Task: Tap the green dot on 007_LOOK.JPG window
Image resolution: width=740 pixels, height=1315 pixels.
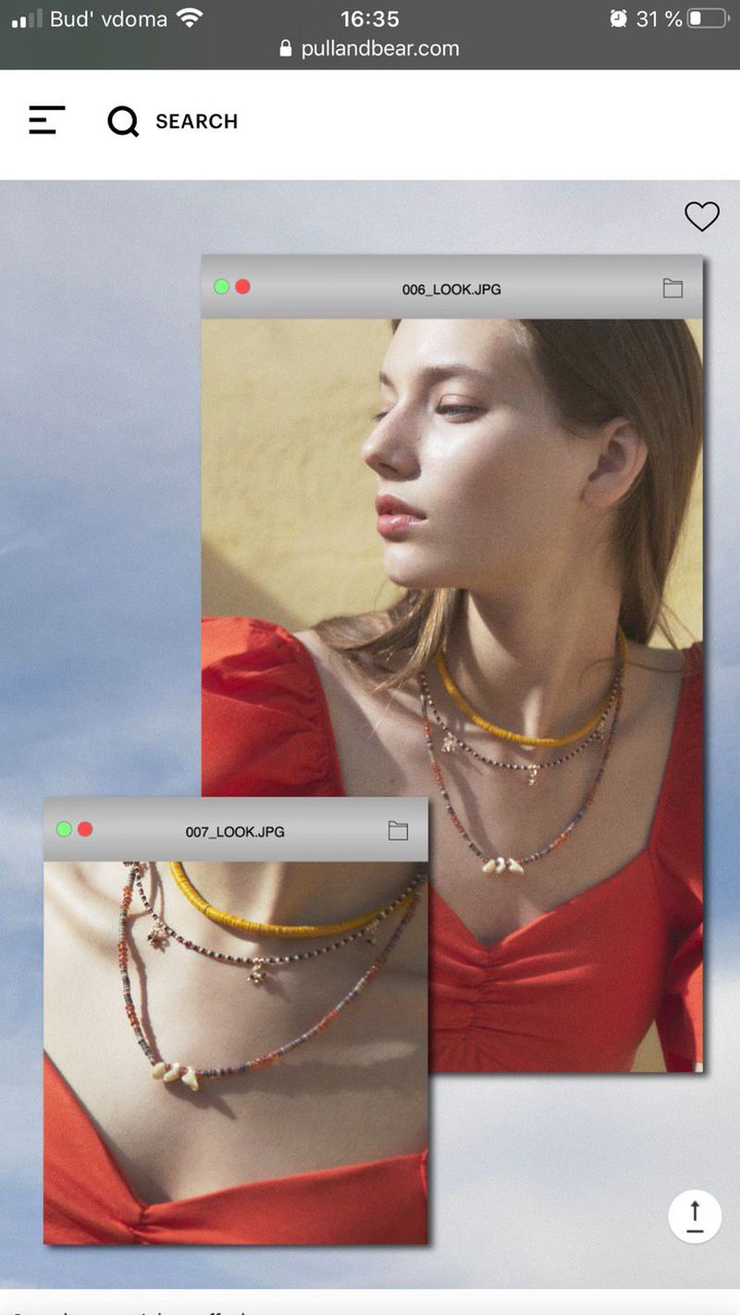Action: pos(64,829)
